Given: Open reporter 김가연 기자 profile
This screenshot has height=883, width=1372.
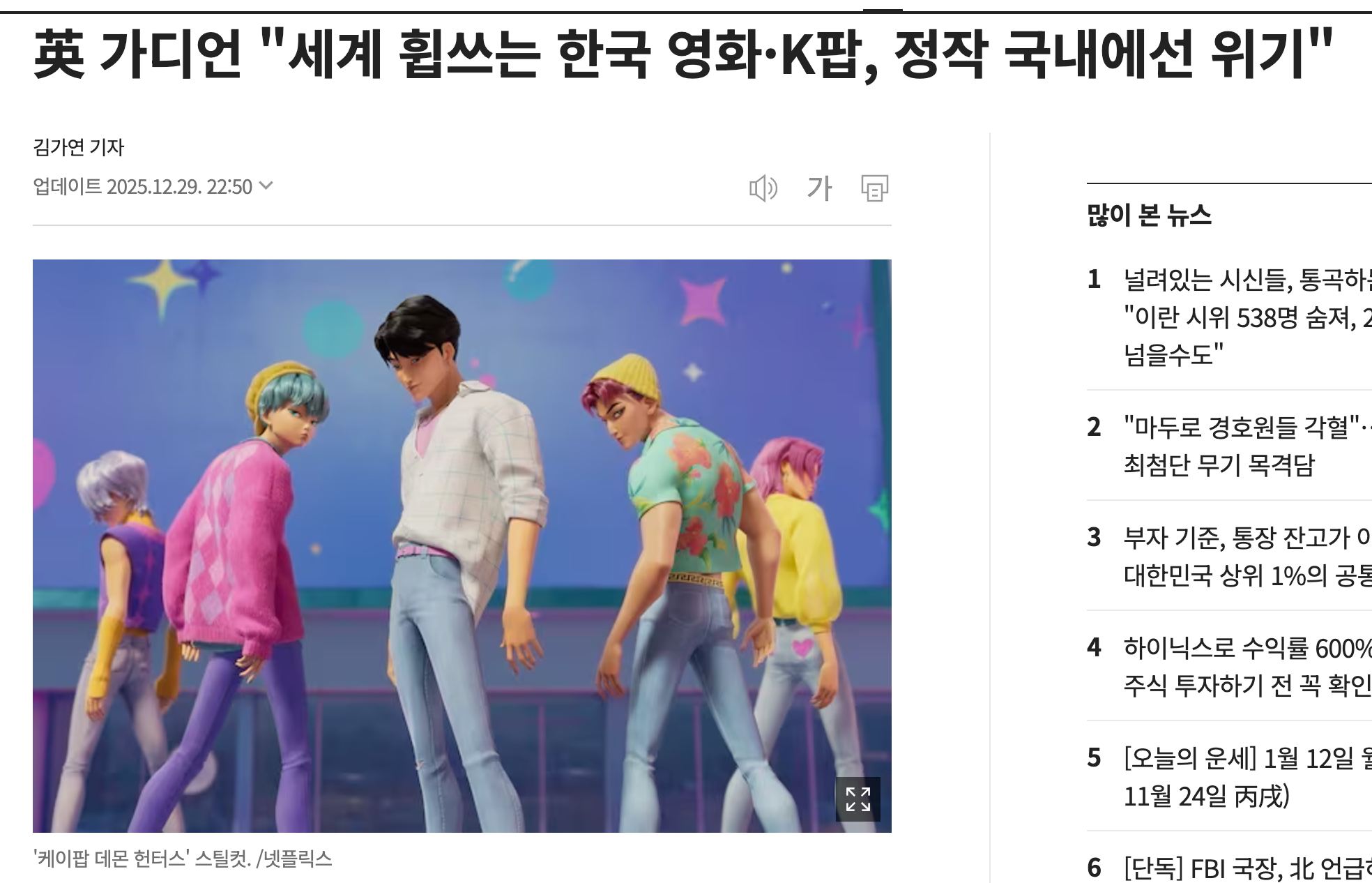Looking at the screenshot, I should [x=79, y=147].
